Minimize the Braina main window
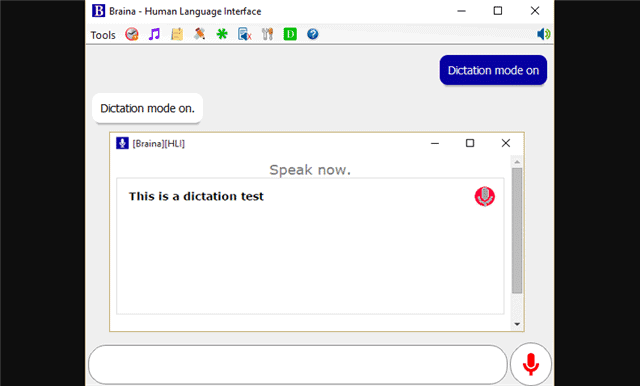This screenshot has height=386, width=640. click(x=461, y=11)
